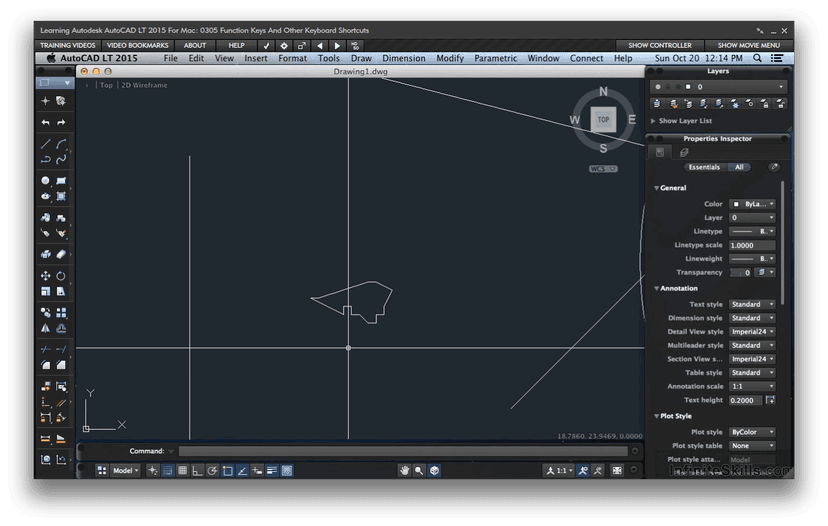
Task: Open the Linetype dropdown
Action: (x=752, y=231)
